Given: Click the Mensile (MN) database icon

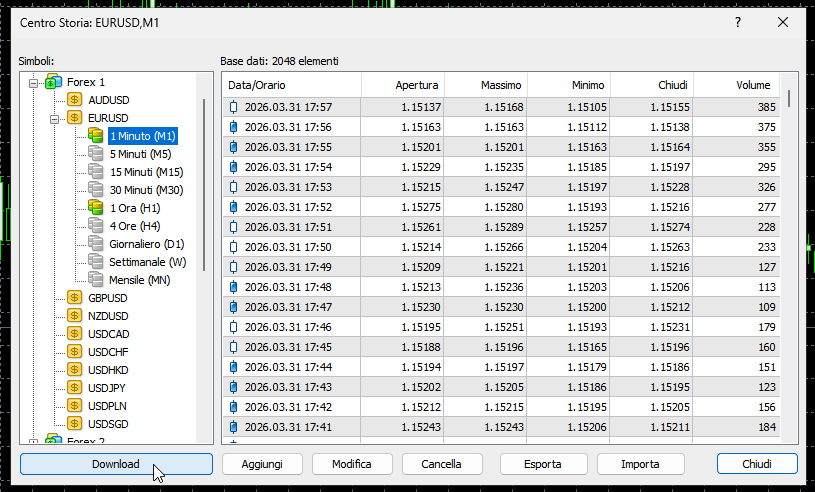Looking at the screenshot, I should [x=96, y=280].
